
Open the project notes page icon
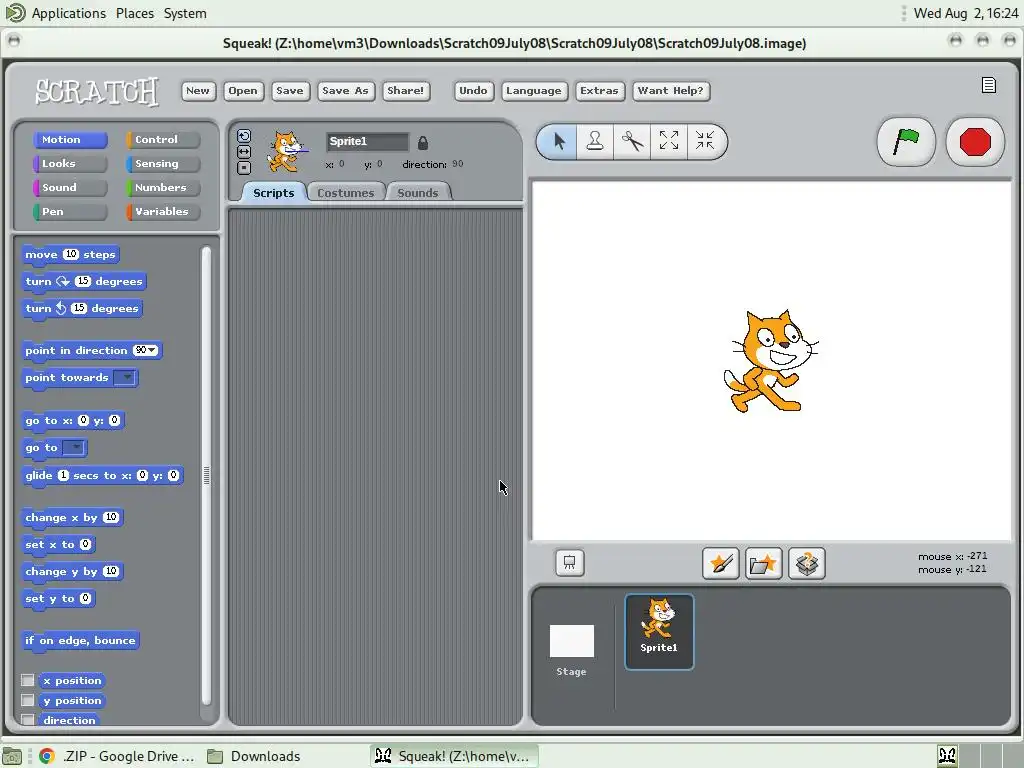click(988, 86)
